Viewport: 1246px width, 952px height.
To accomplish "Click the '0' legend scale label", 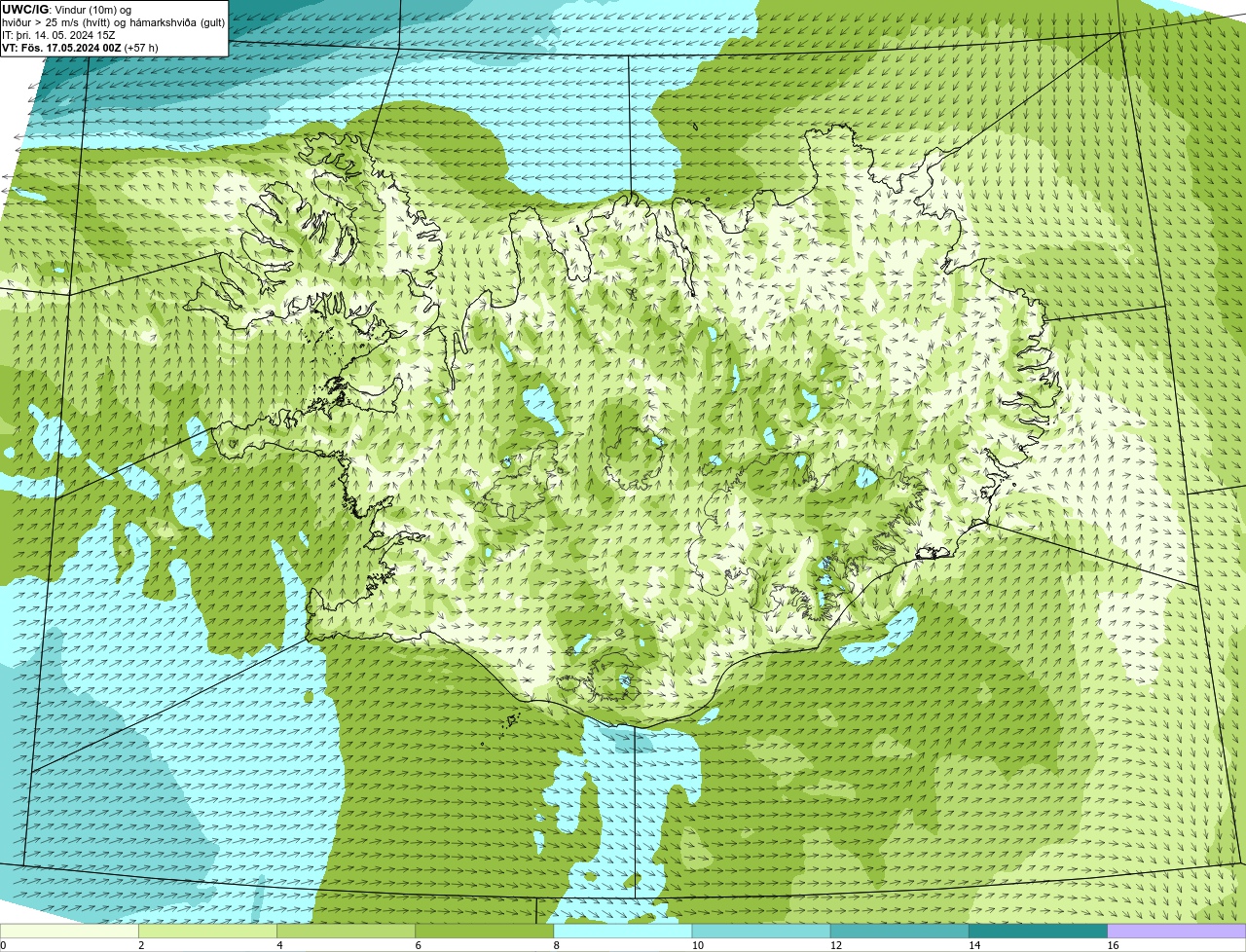I will (x=3, y=945).
